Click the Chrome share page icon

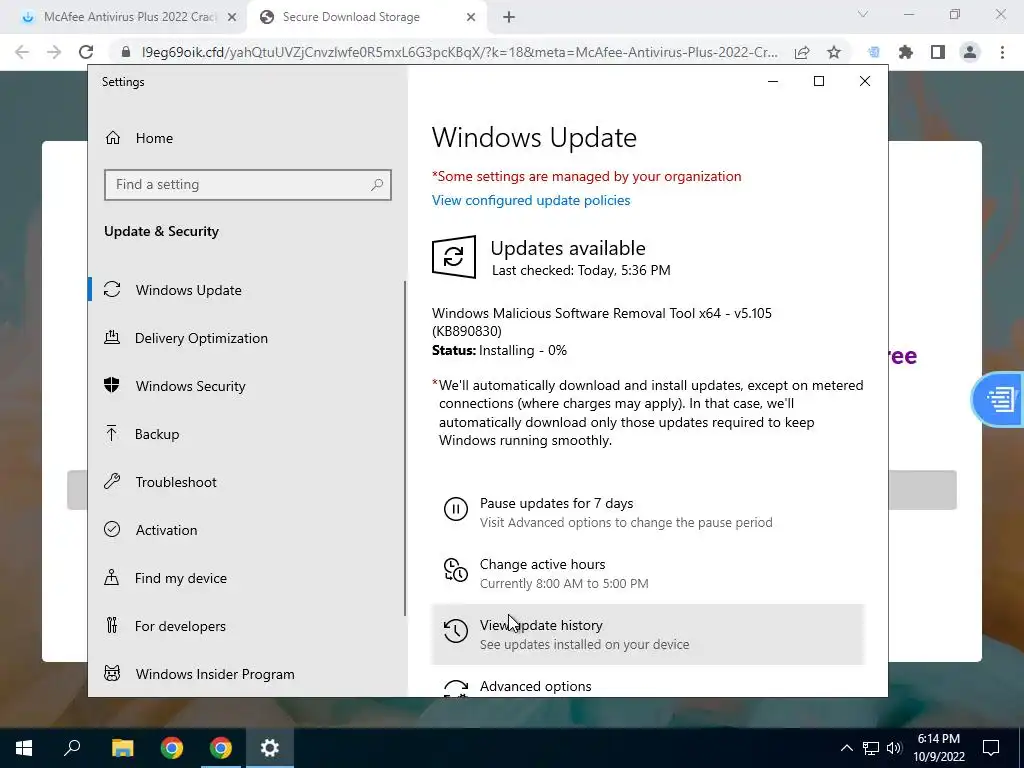[x=802, y=52]
